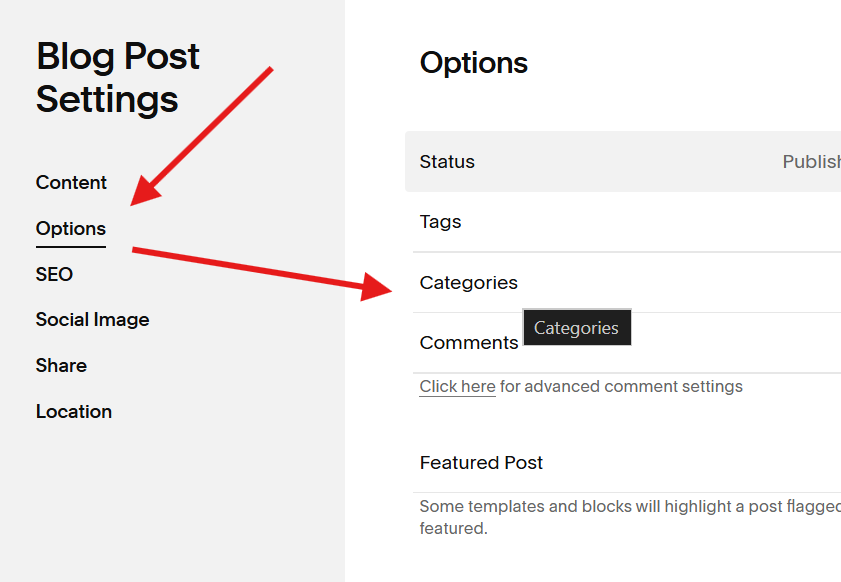Click the advanced comment settings text
This screenshot has width=841, height=582.
(x=621, y=386)
